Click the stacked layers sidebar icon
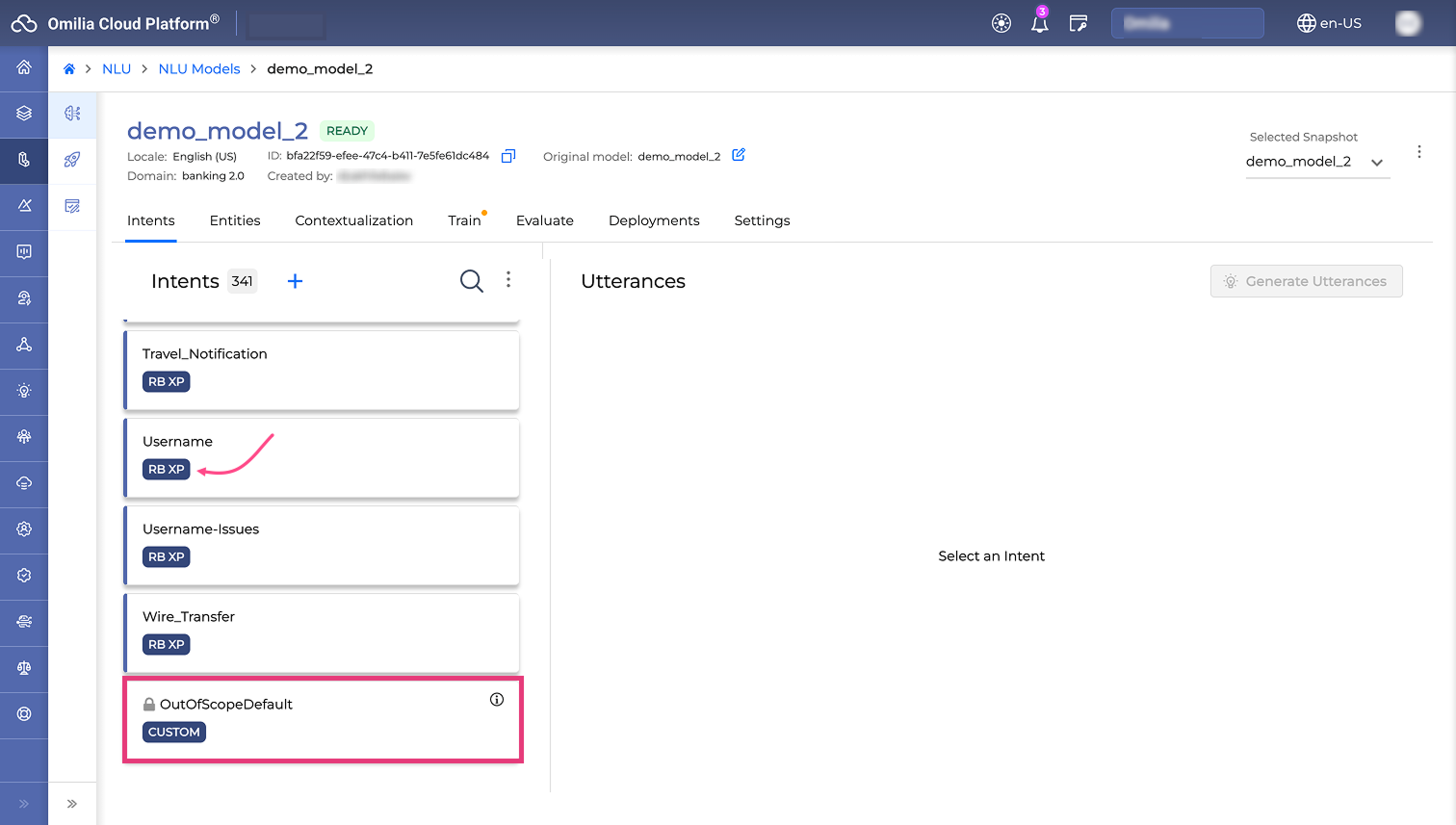 click(x=24, y=114)
